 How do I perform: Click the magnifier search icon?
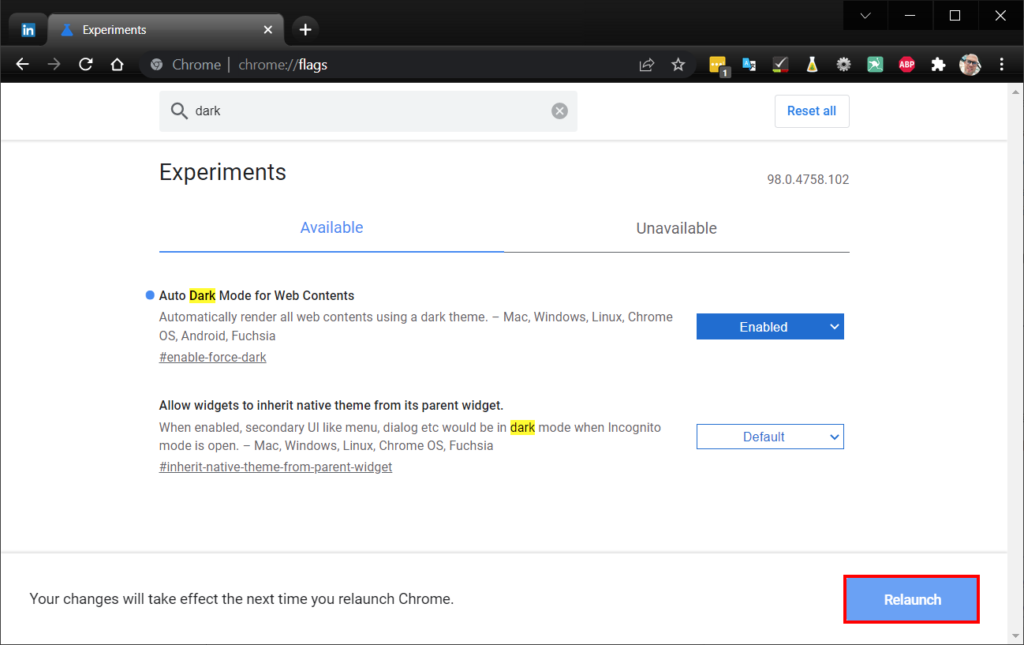pyautogui.click(x=179, y=111)
